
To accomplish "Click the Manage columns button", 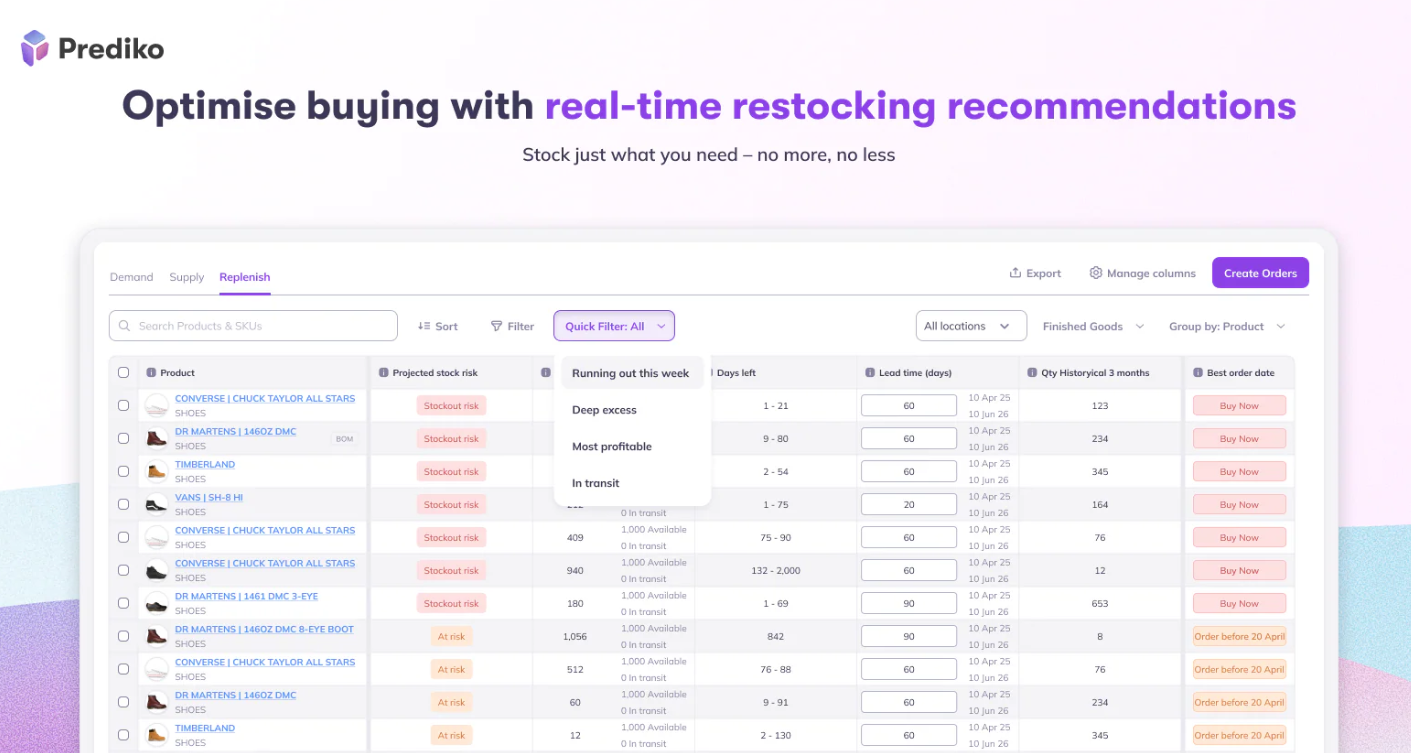I will (x=1142, y=273).
